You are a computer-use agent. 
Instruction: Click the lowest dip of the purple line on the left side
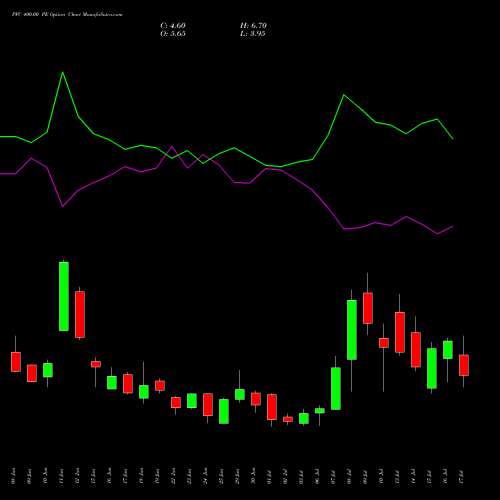tap(63, 206)
